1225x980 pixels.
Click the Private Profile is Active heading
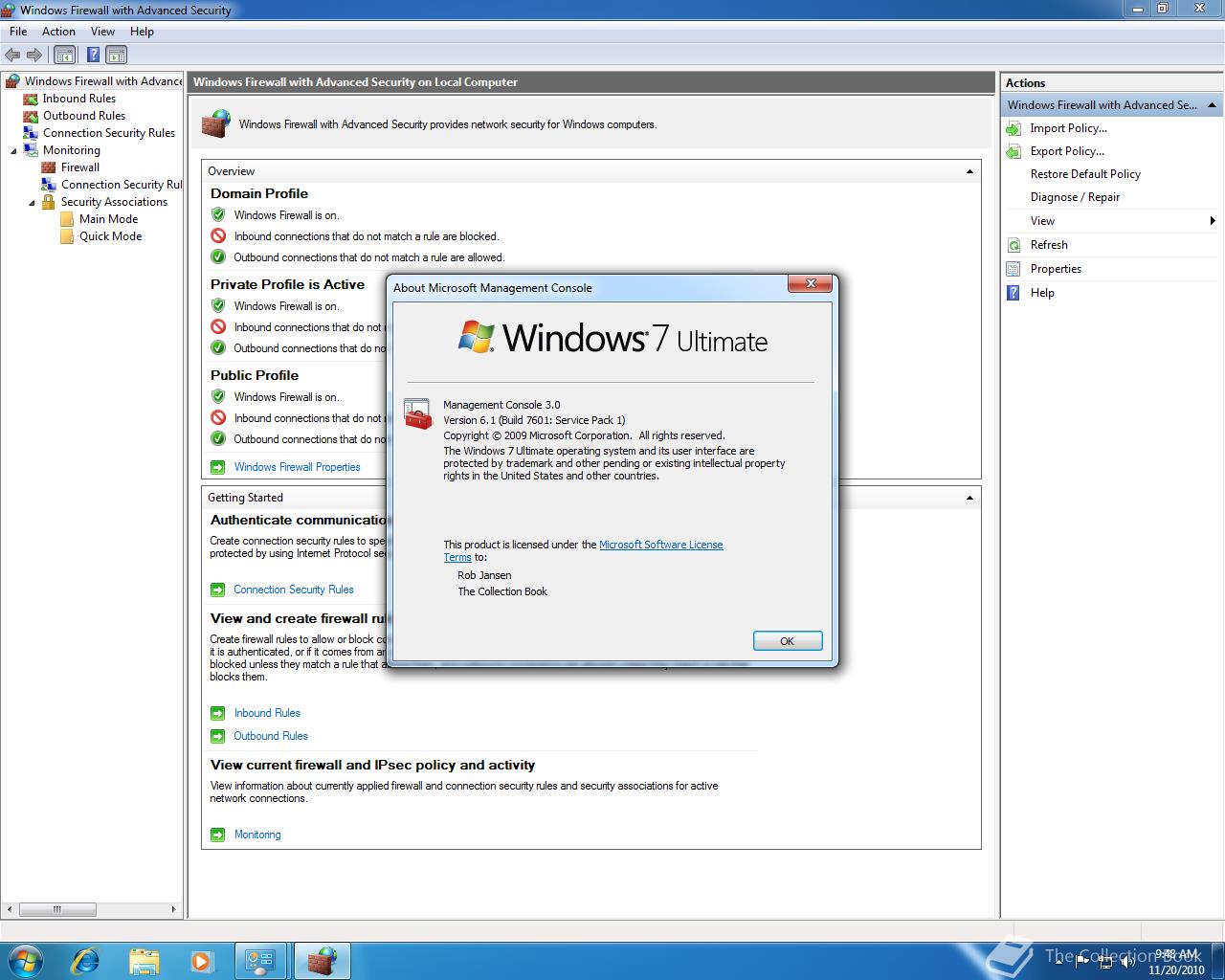pos(287,284)
